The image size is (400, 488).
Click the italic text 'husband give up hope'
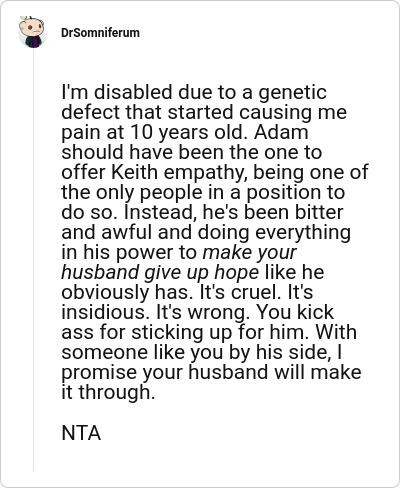point(160,272)
